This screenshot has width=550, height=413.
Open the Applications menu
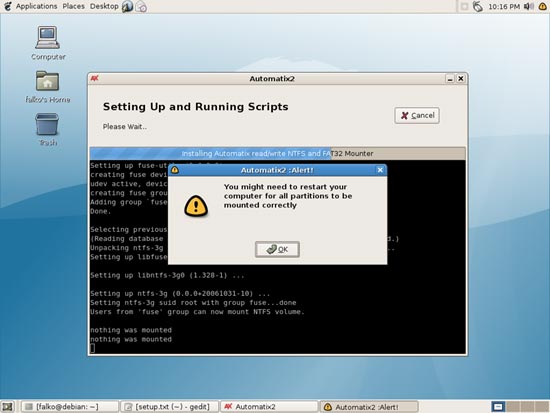click(36, 6)
